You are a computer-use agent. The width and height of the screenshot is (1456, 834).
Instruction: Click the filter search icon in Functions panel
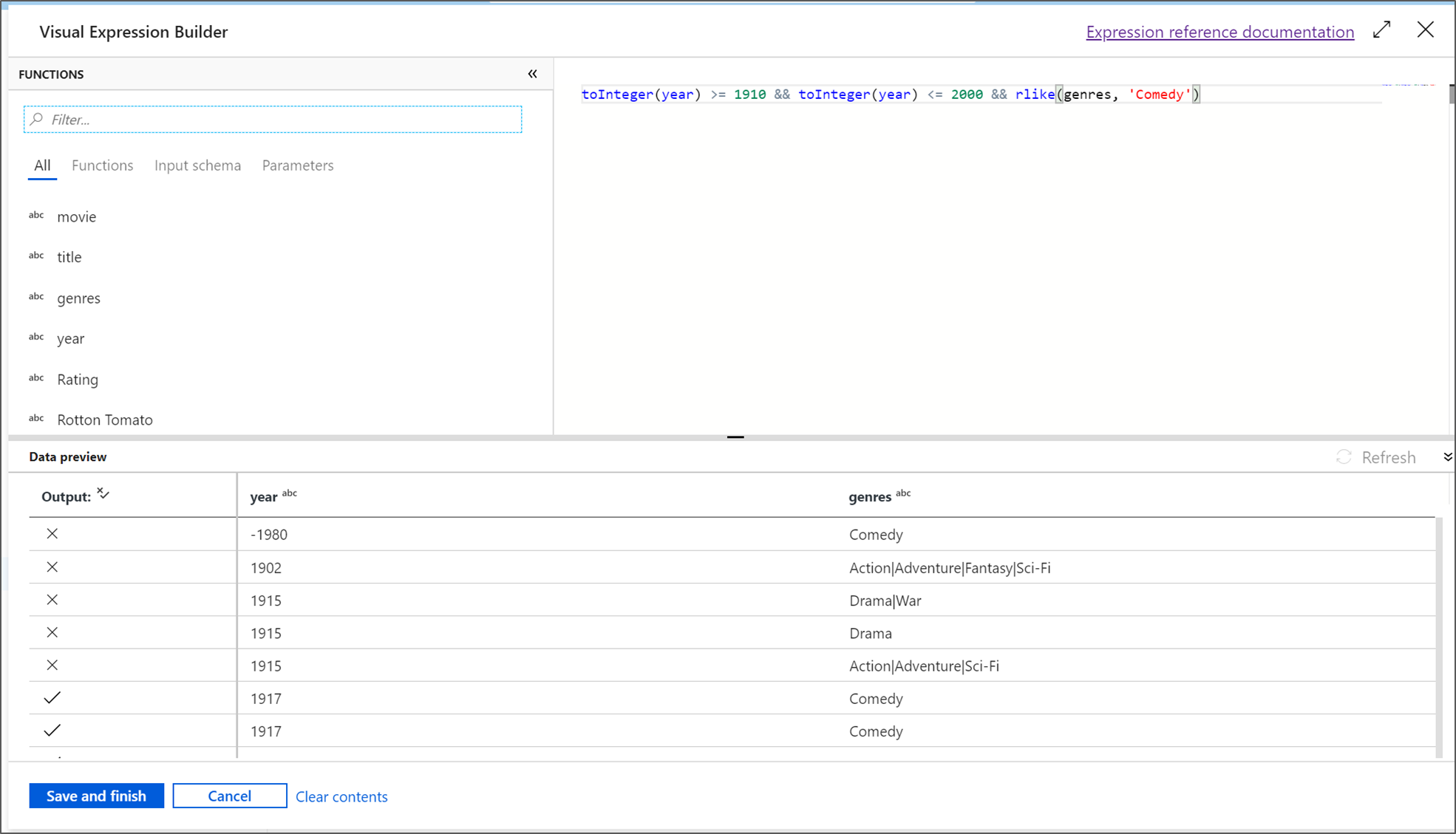[38, 119]
